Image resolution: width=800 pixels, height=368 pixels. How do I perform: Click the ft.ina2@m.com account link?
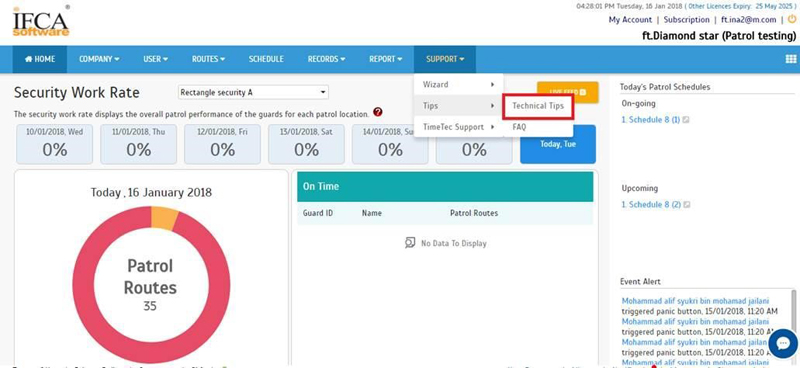pos(748,20)
